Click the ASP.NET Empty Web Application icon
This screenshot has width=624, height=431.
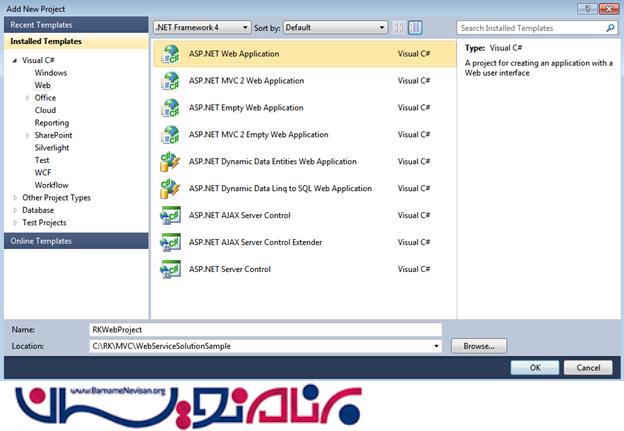(170, 108)
